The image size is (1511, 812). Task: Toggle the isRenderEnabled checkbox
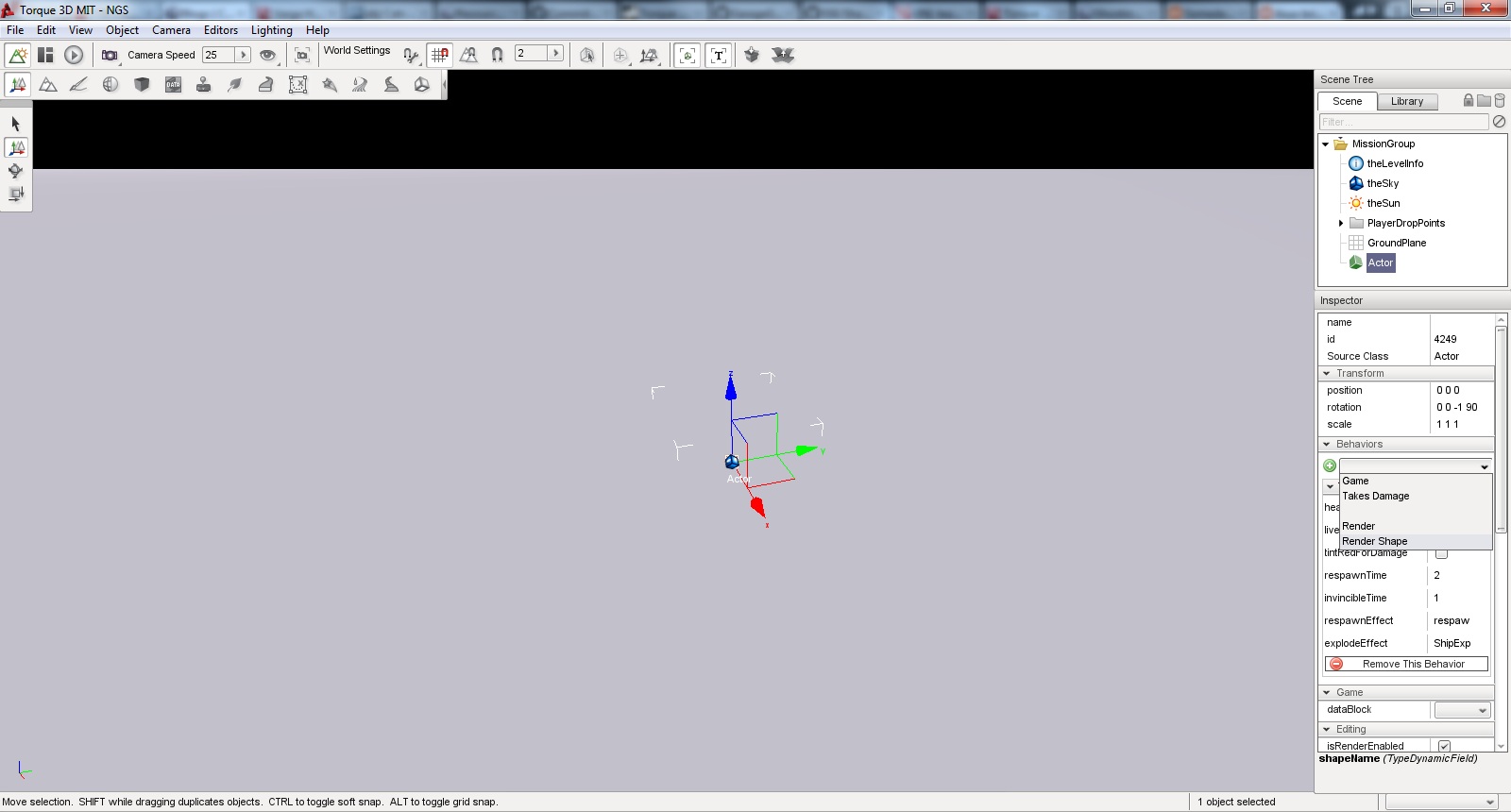pyautogui.click(x=1444, y=746)
